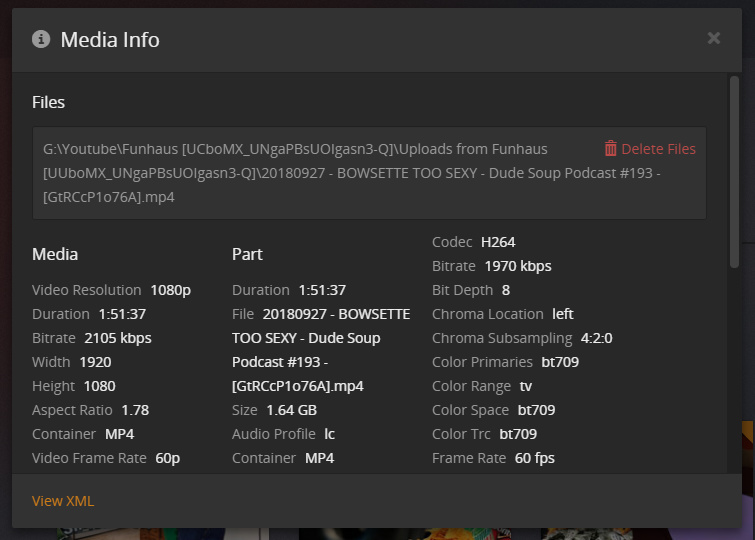
Task: Click the 60 fps frame rate value
Action: click(534, 458)
